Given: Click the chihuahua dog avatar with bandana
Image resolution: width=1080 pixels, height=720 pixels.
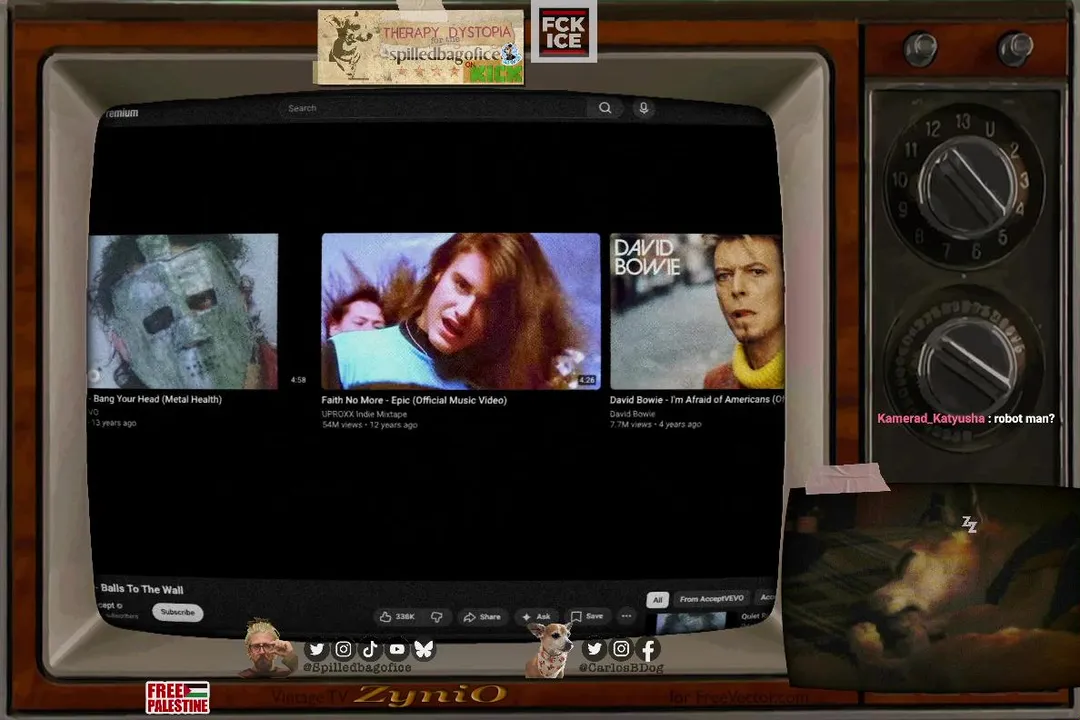Looking at the screenshot, I should (x=550, y=649).
